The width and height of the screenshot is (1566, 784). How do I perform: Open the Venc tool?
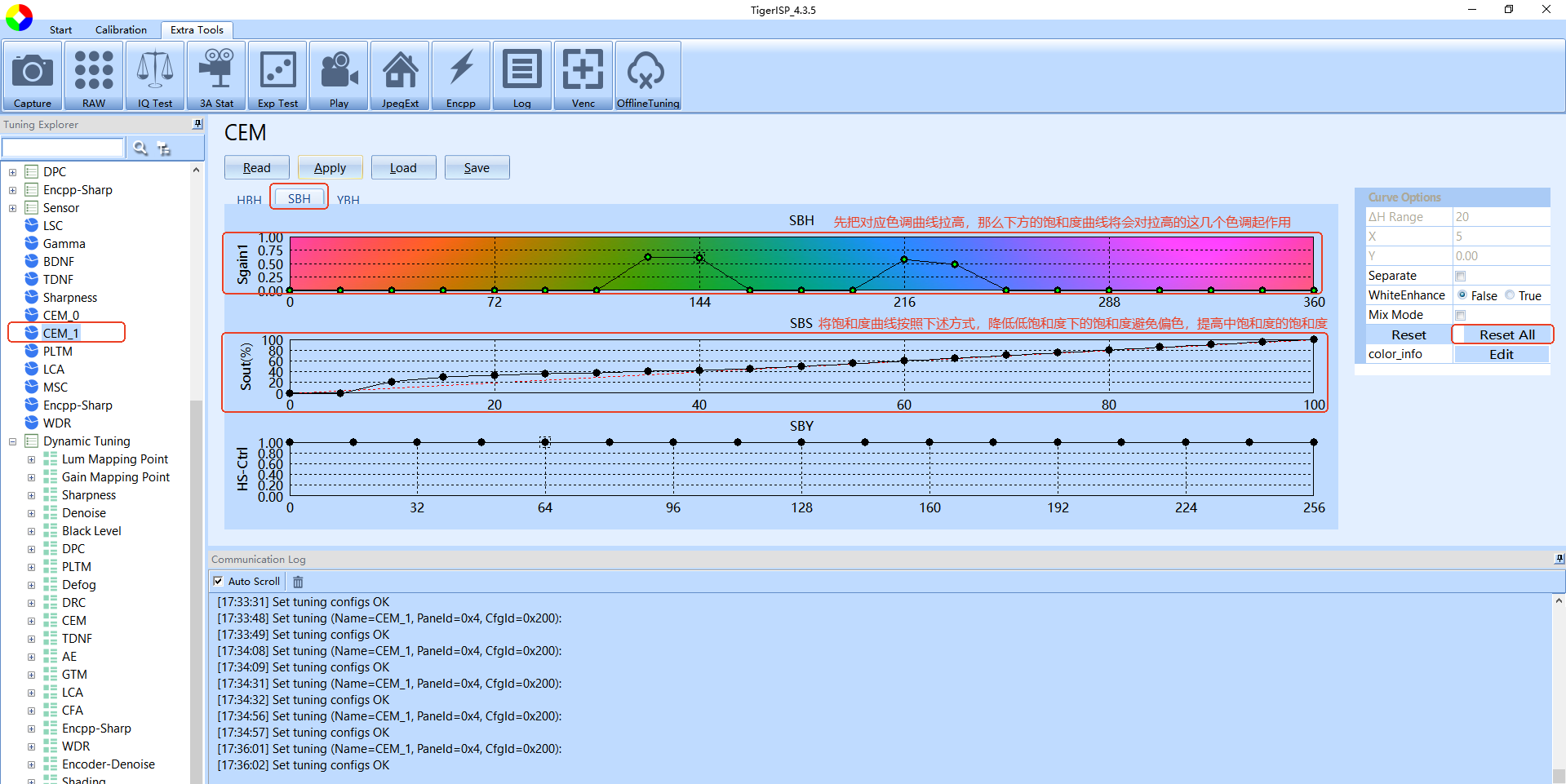[x=583, y=76]
